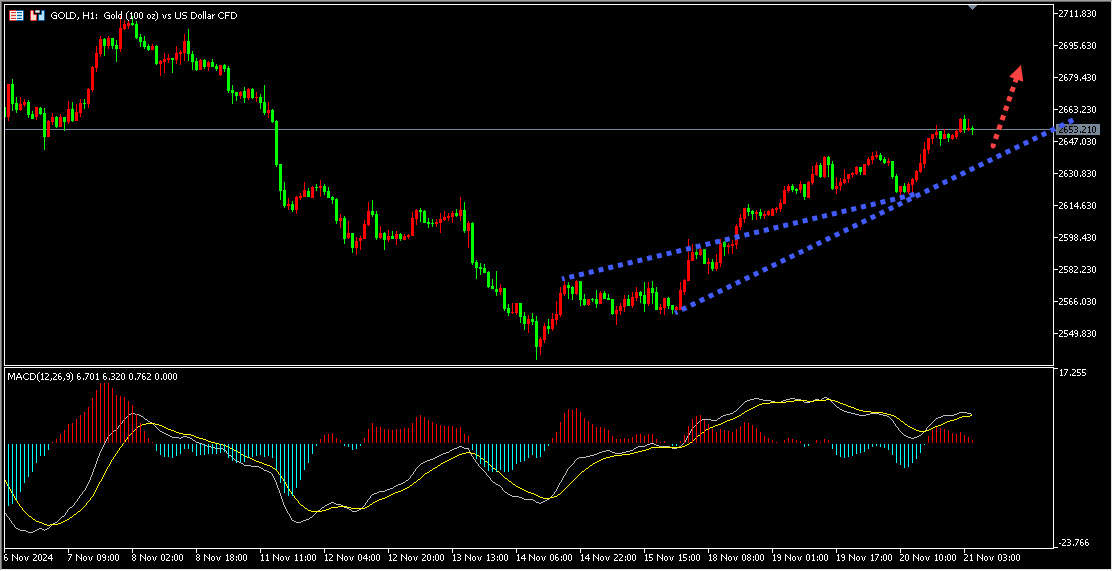
Task: Click the 2695.630 price scale label
Action: (1082, 46)
